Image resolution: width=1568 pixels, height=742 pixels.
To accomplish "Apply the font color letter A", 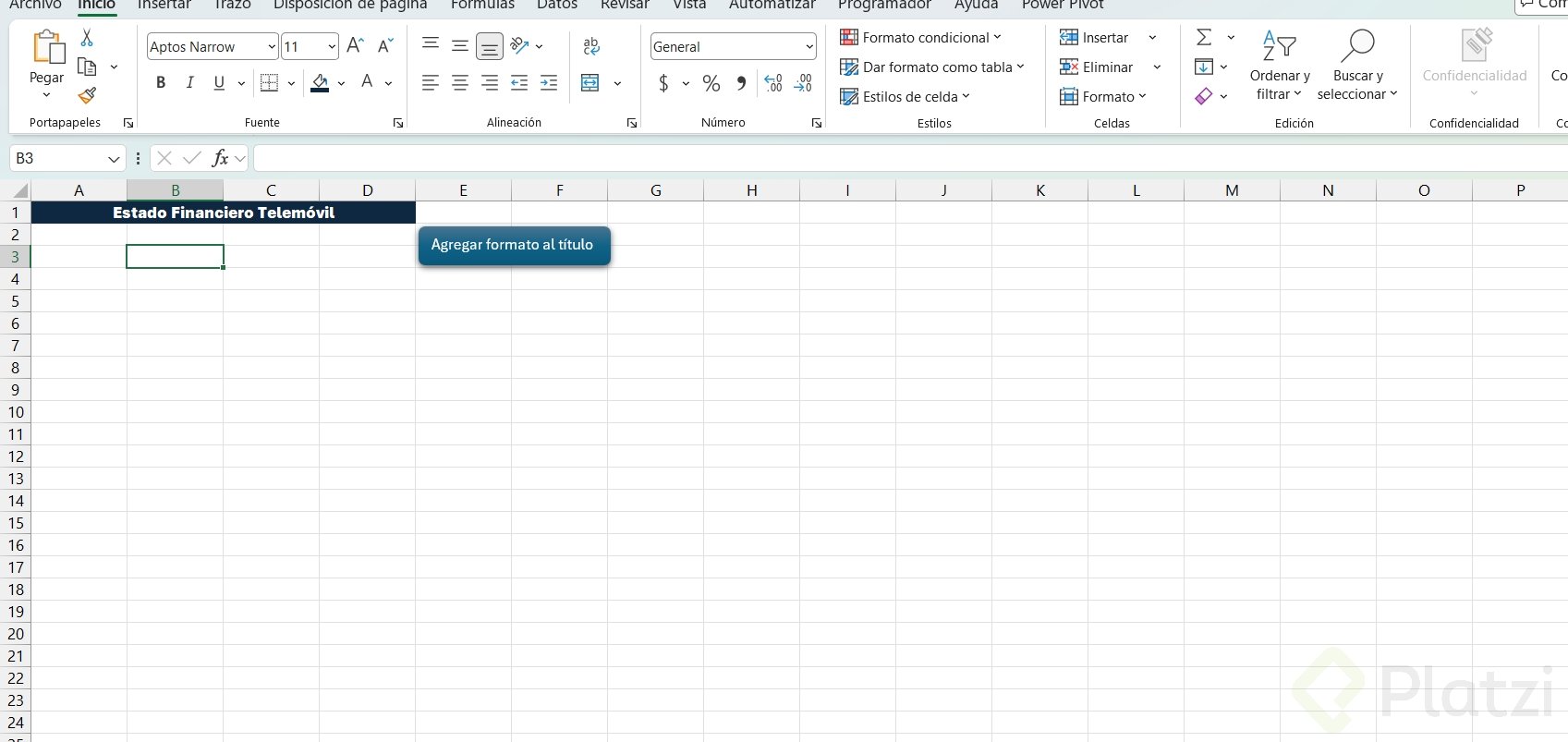I will click(x=367, y=83).
